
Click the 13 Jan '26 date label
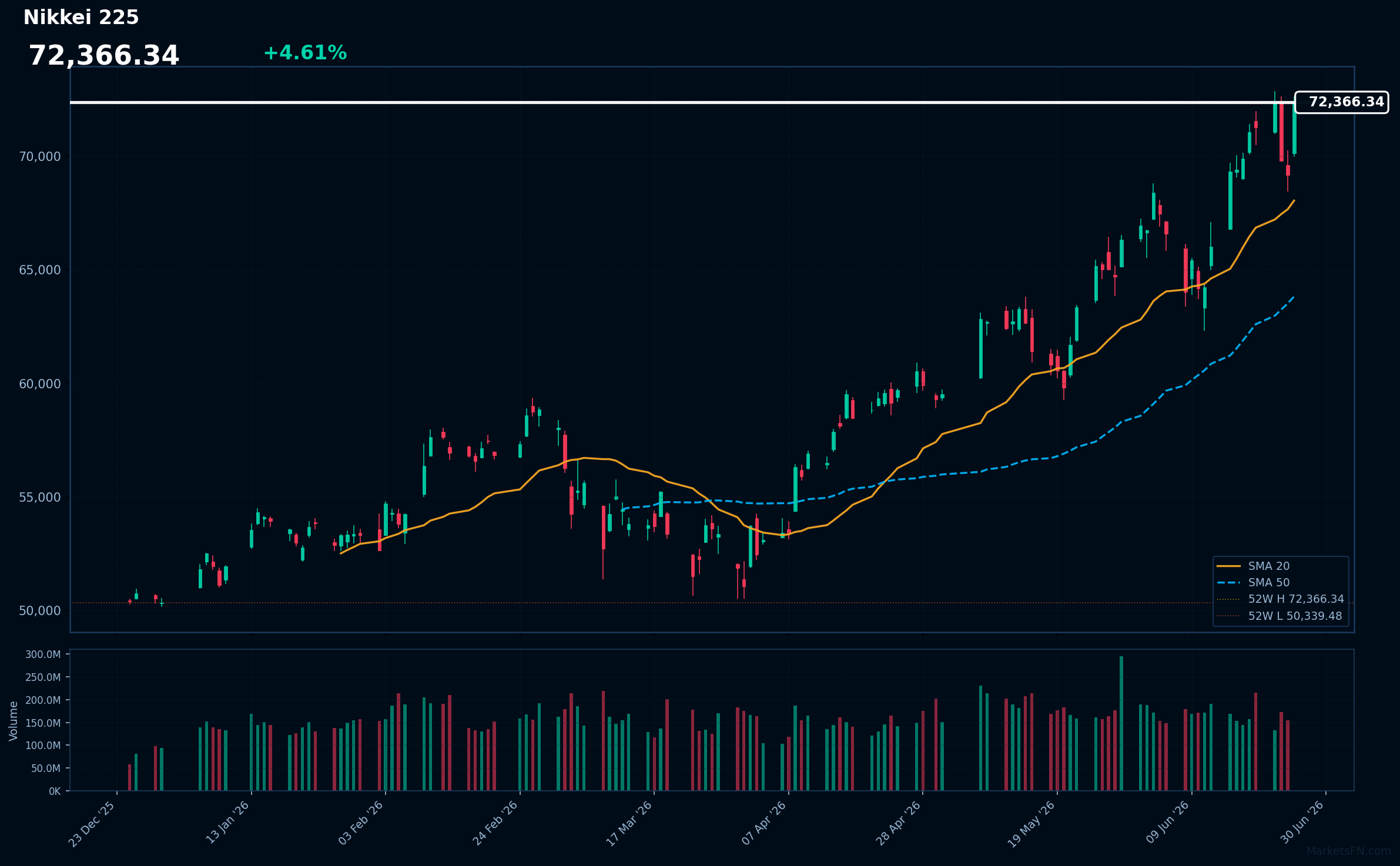[227, 823]
